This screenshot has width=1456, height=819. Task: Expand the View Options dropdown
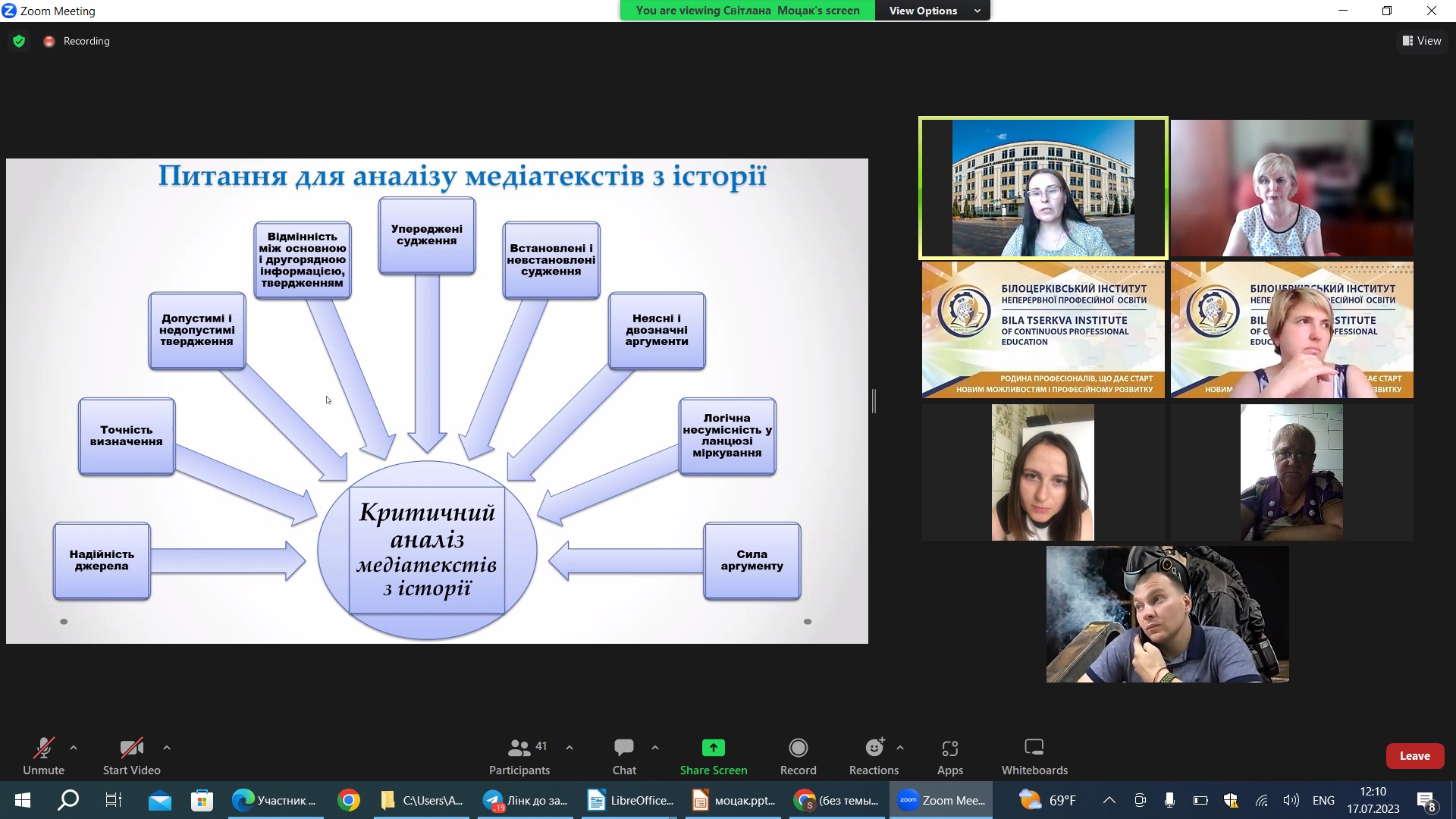(x=934, y=11)
